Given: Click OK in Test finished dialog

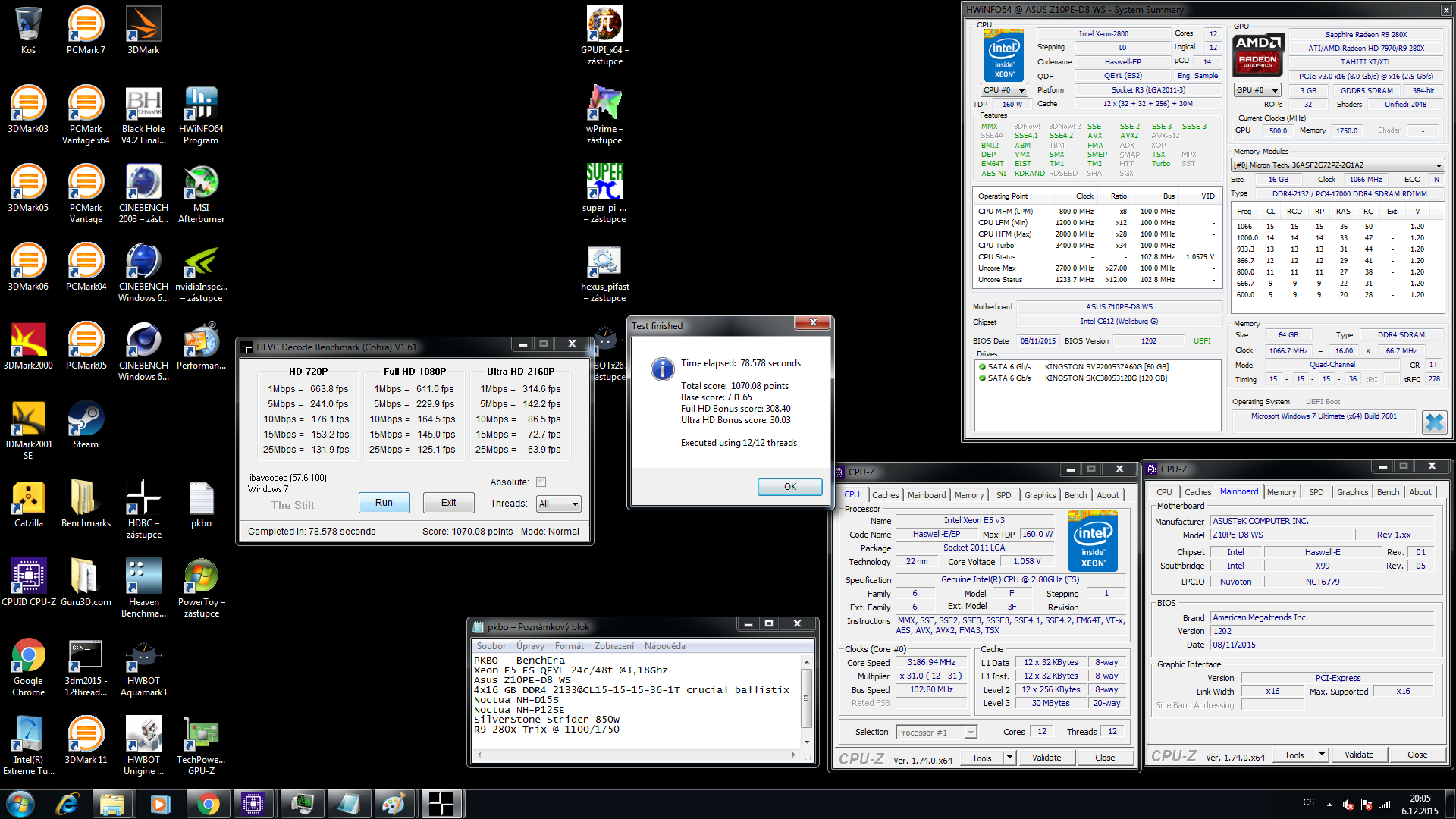Looking at the screenshot, I should pyautogui.click(x=789, y=487).
